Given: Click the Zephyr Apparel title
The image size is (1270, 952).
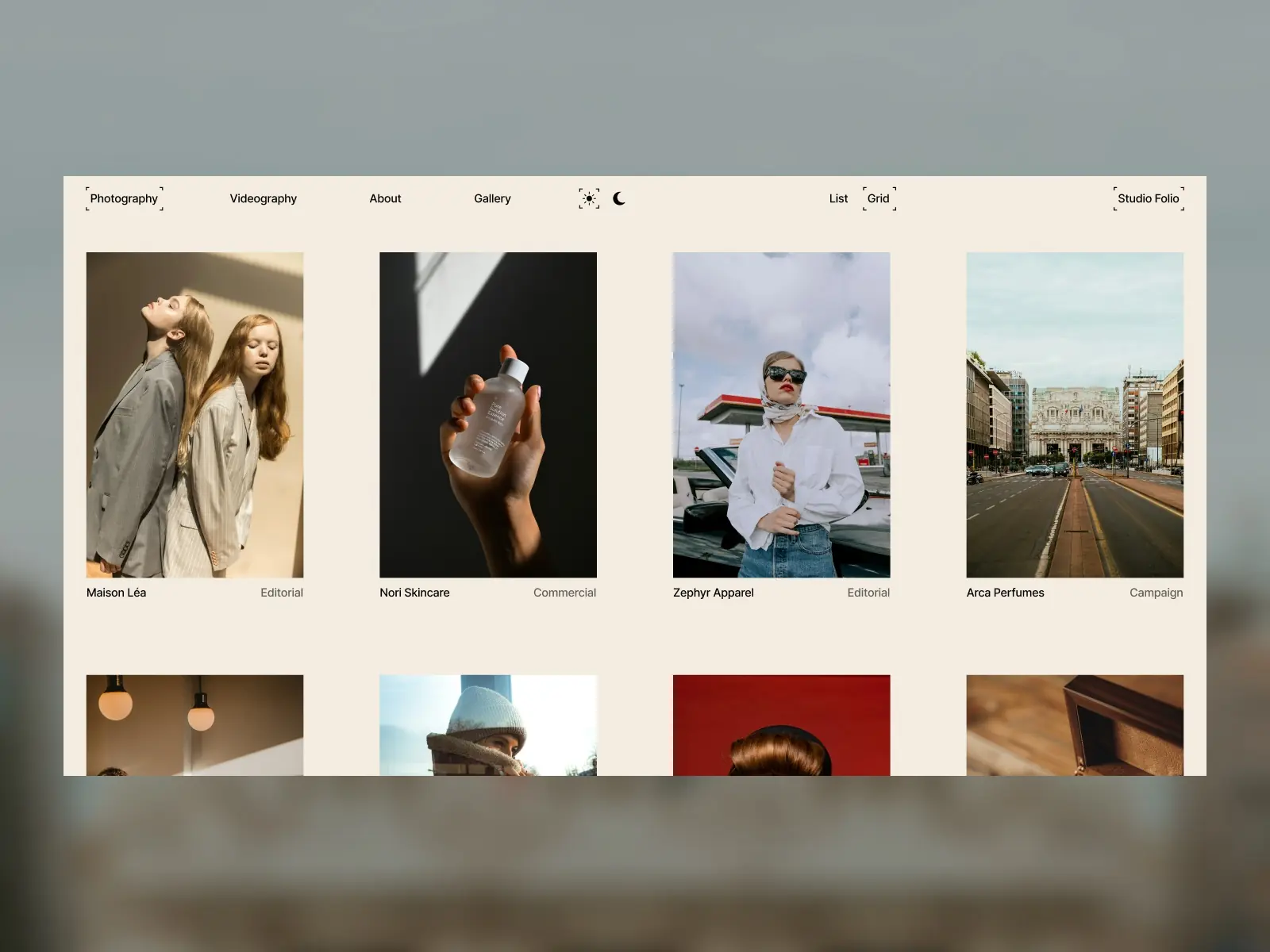Looking at the screenshot, I should coord(714,593).
